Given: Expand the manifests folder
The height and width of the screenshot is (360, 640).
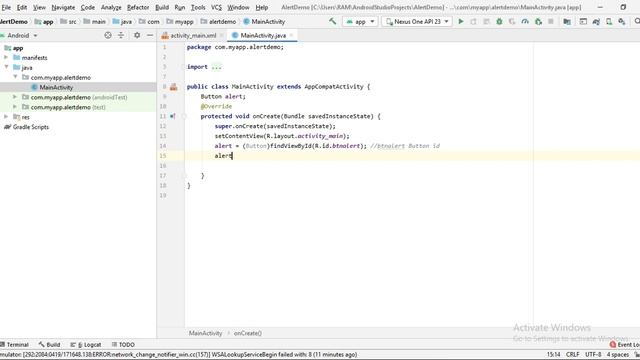Looking at the screenshot, I should point(6,58).
